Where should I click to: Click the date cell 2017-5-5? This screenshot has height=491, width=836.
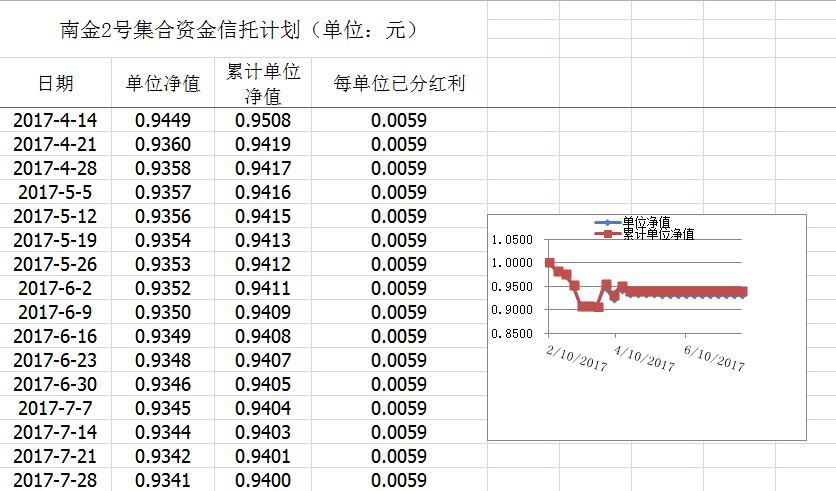pyautogui.click(x=56, y=192)
